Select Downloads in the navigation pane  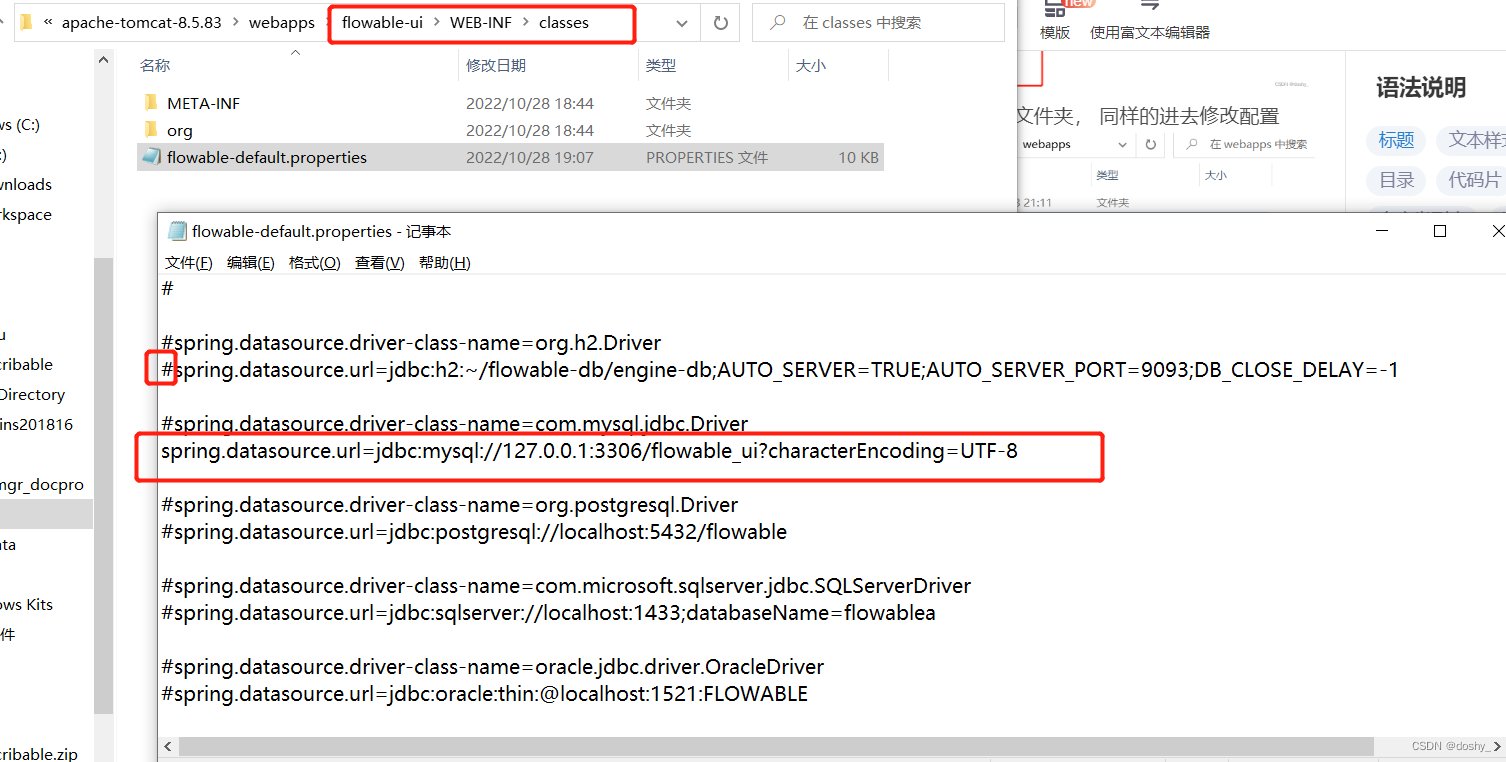[26, 185]
